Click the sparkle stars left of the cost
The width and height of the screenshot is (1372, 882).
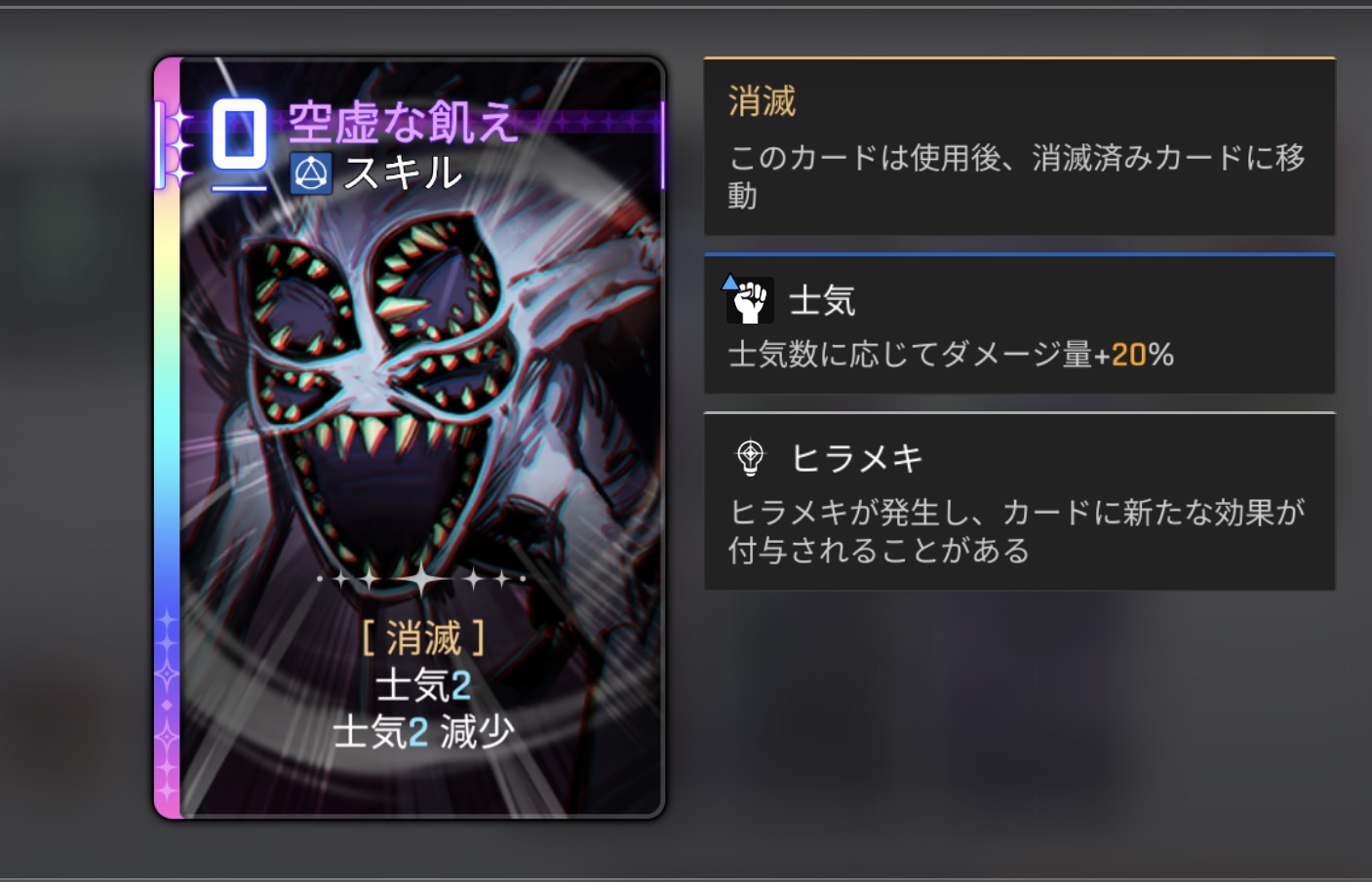[177, 145]
